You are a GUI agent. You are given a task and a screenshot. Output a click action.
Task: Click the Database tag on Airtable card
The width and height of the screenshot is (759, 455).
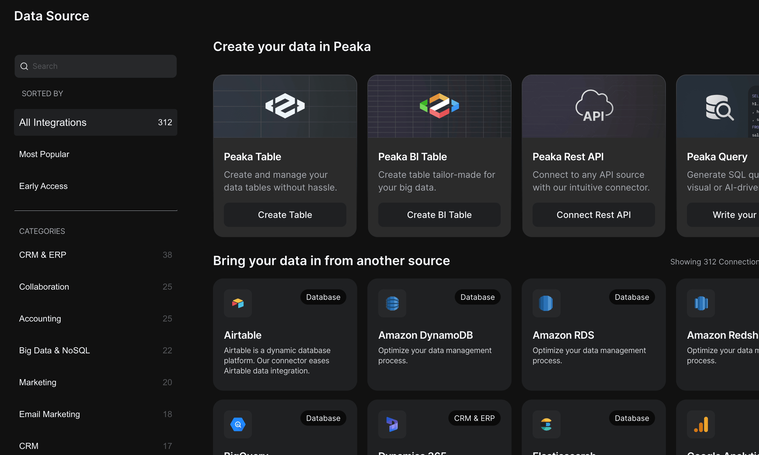(x=323, y=297)
